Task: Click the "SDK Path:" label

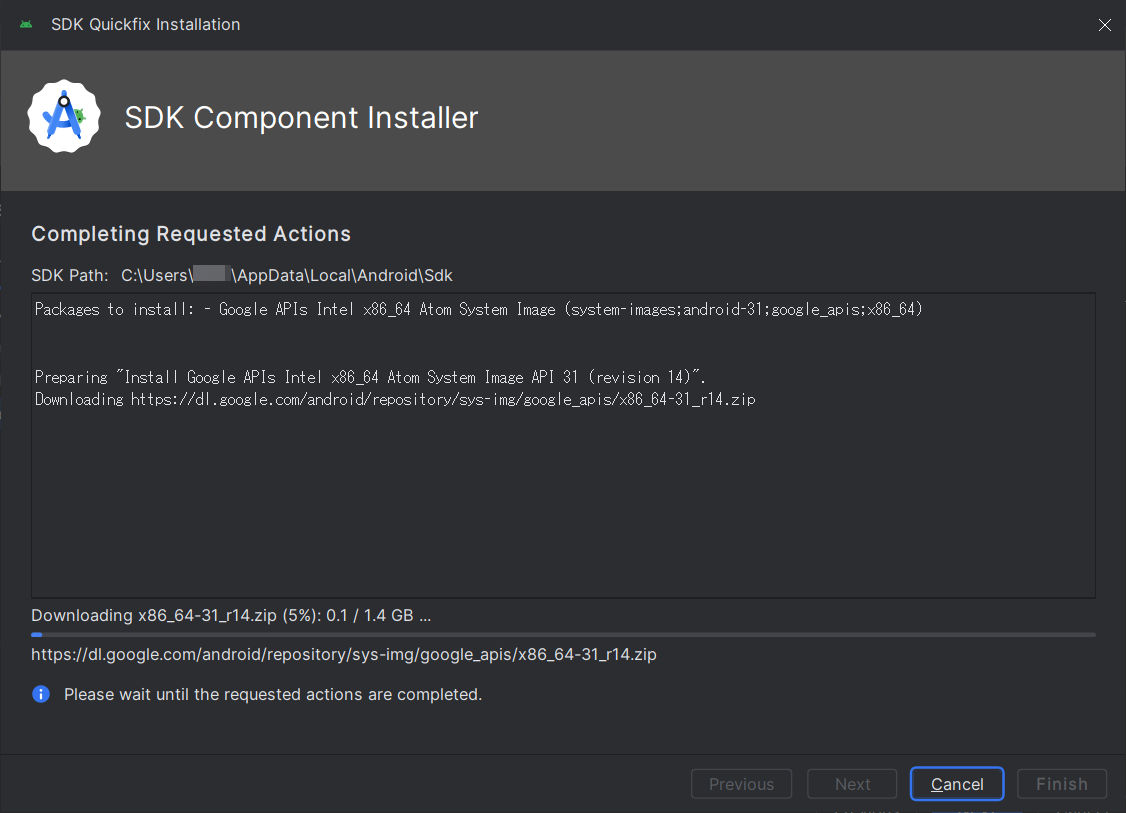Action: 70,275
